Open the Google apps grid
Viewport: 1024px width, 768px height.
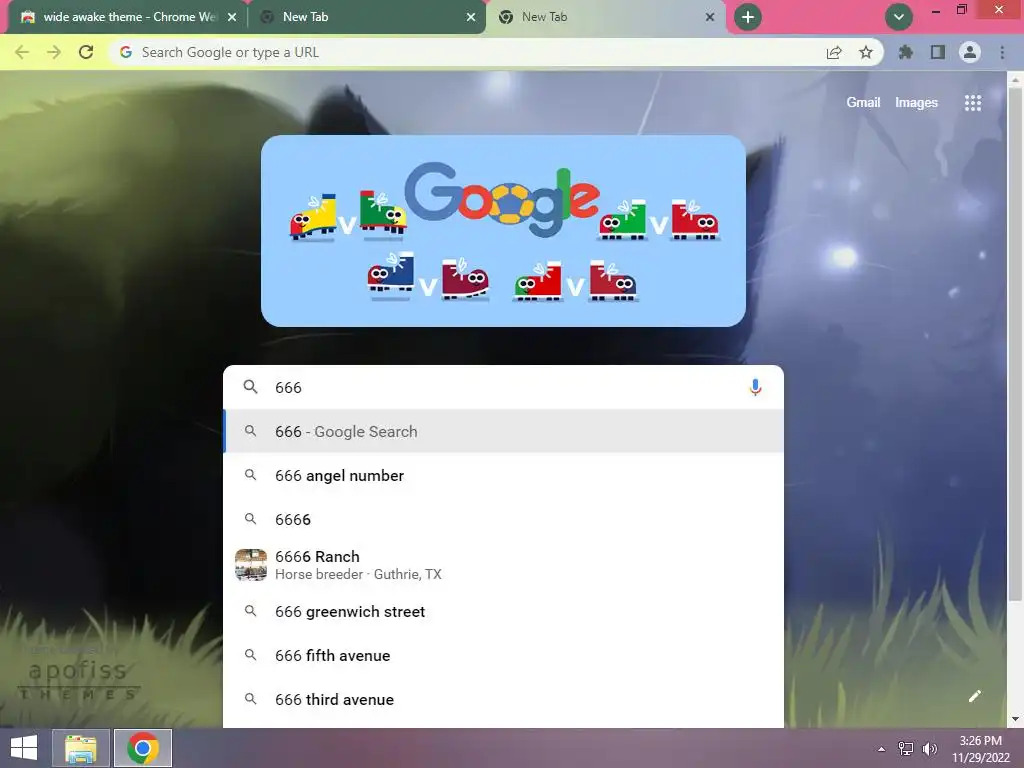click(973, 103)
